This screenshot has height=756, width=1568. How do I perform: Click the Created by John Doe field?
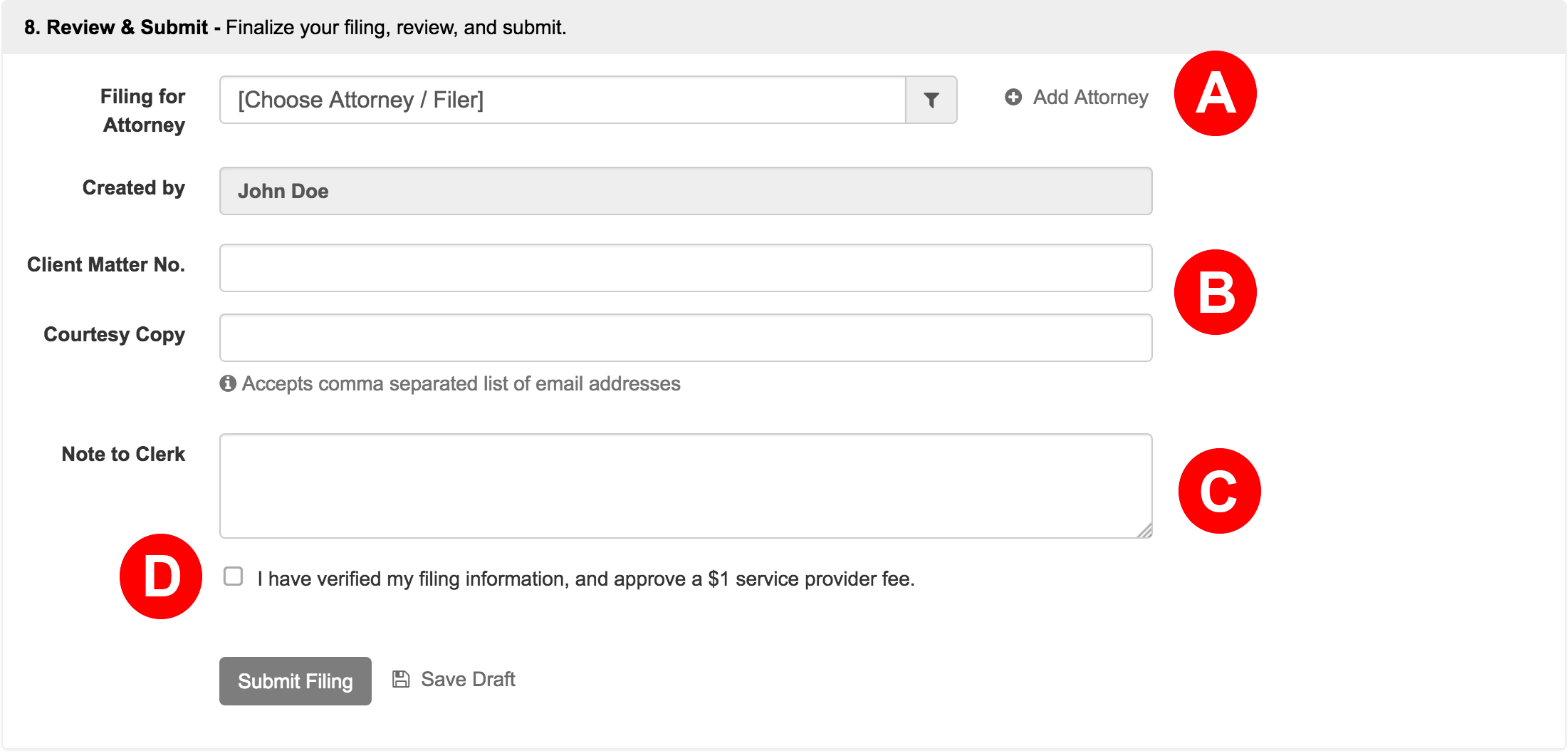686,191
